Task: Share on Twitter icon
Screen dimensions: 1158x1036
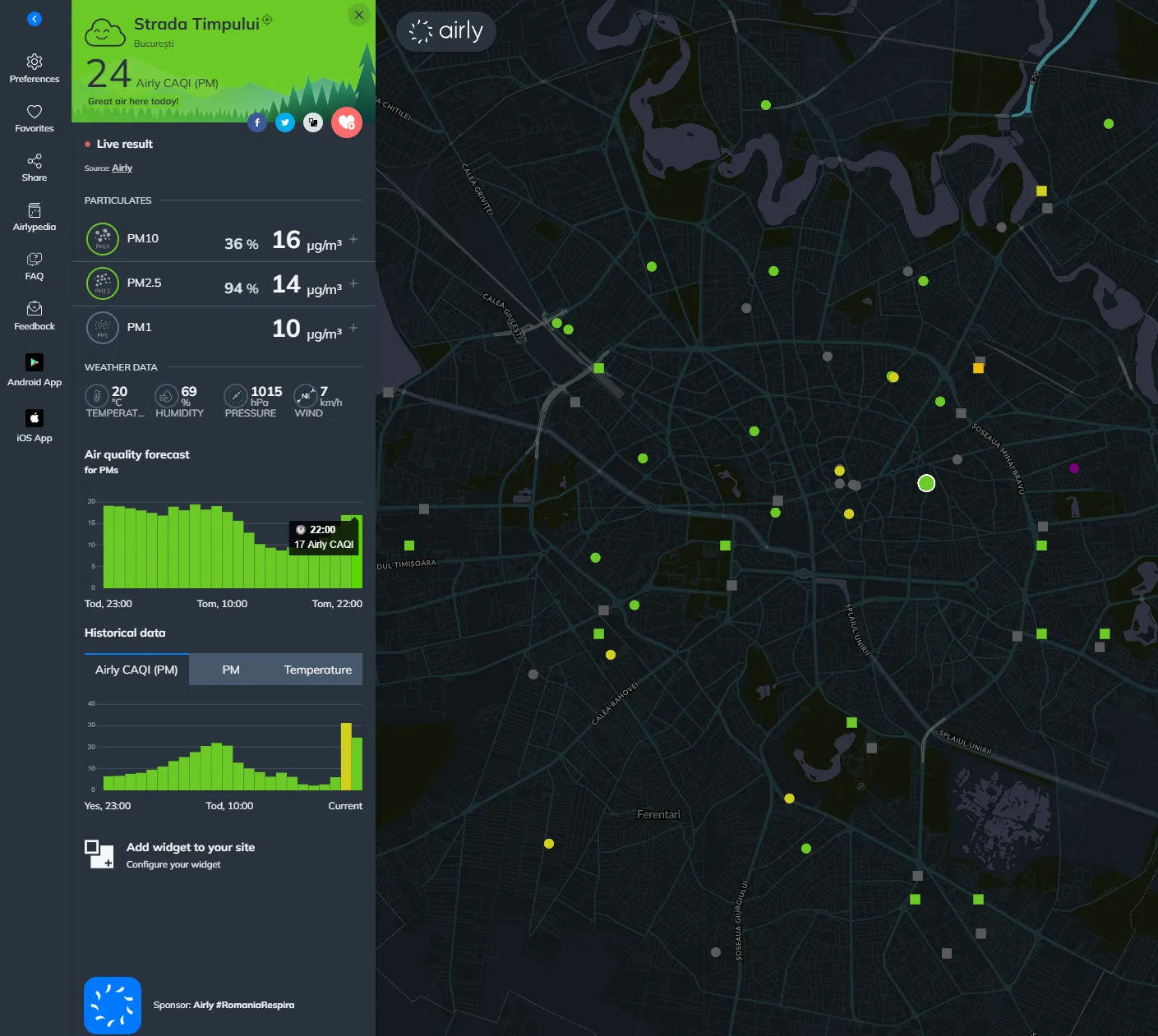Action: click(x=285, y=122)
